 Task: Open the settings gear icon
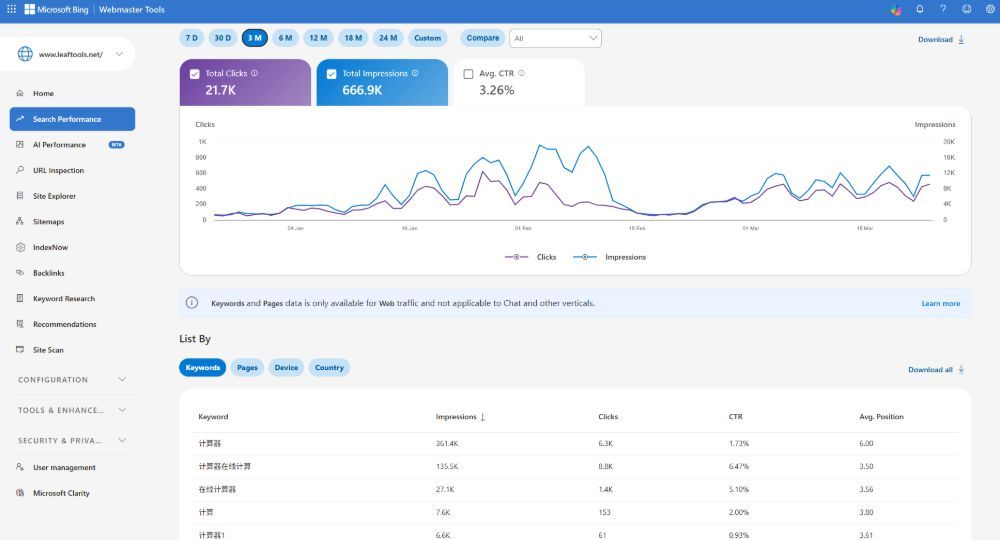988,10
